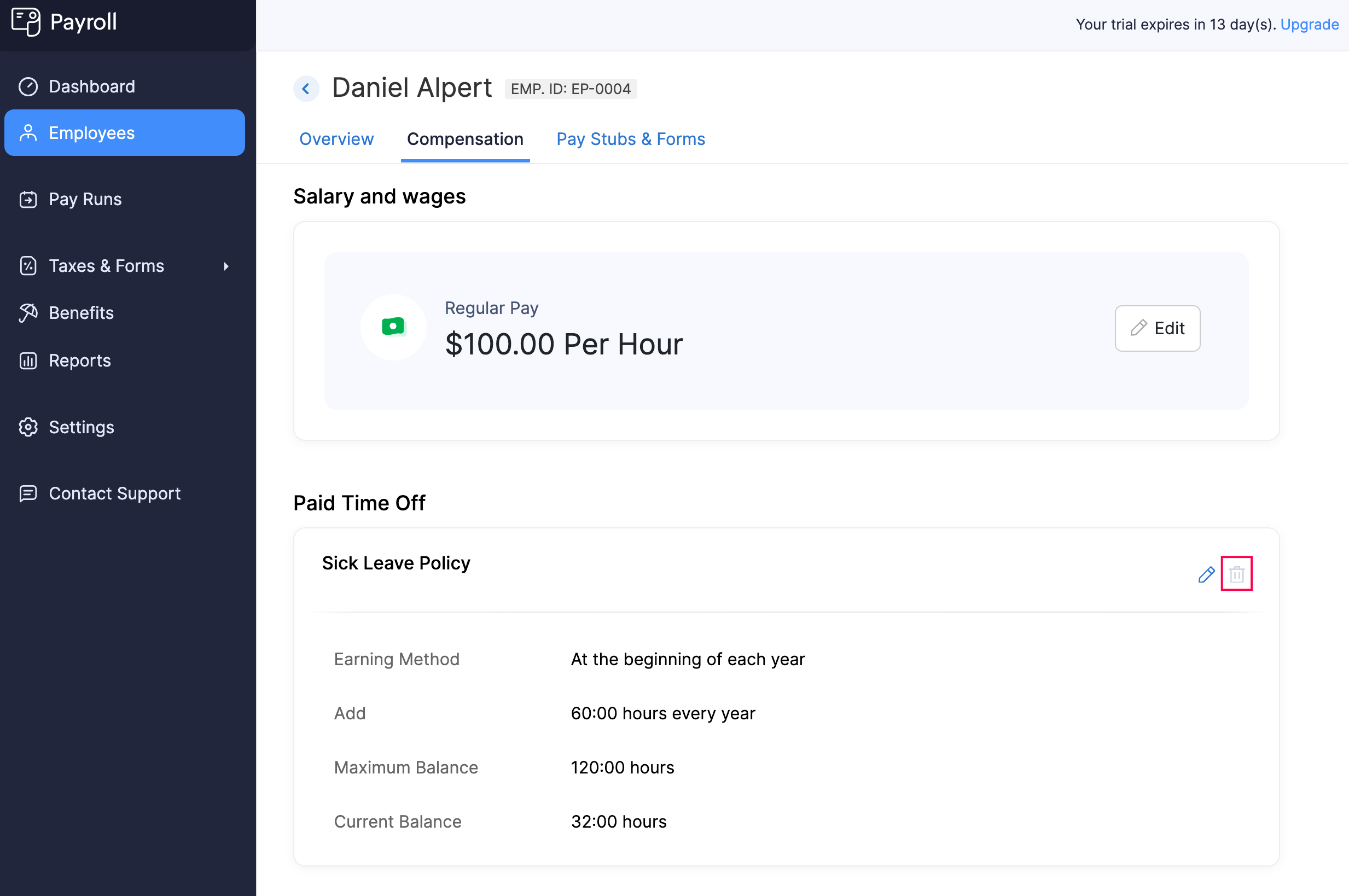1349x896 pixels.
Task: Click the Settings icon in sidebar
Action: [28, 427]
